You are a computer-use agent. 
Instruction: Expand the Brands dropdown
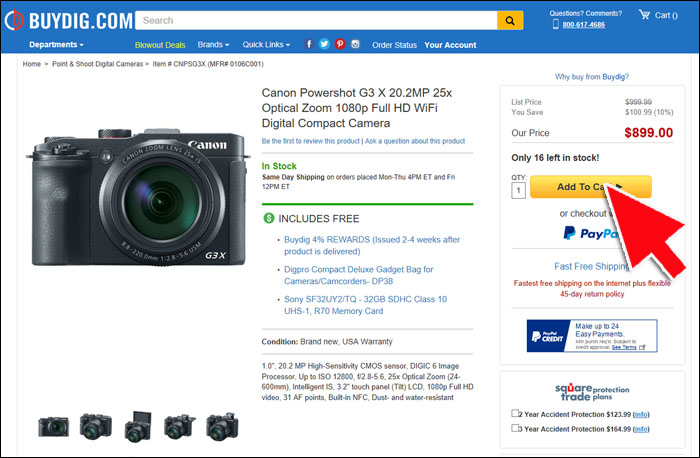click(x=213, y=45)
